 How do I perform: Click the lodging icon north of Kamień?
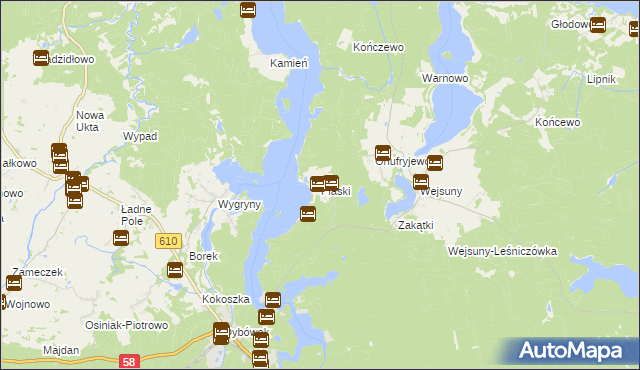click(248, 10)
